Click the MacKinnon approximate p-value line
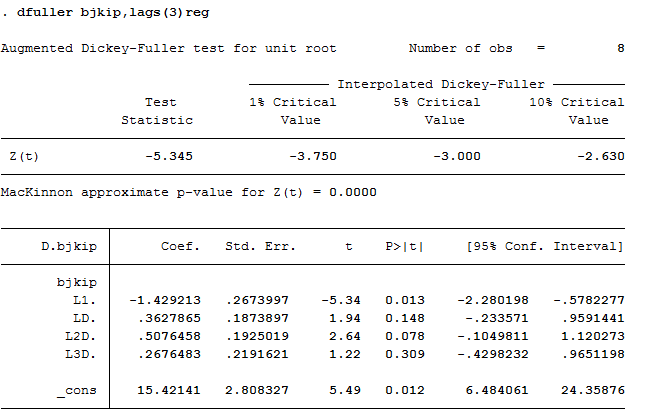The image size is (647, 416). point(189,191)
